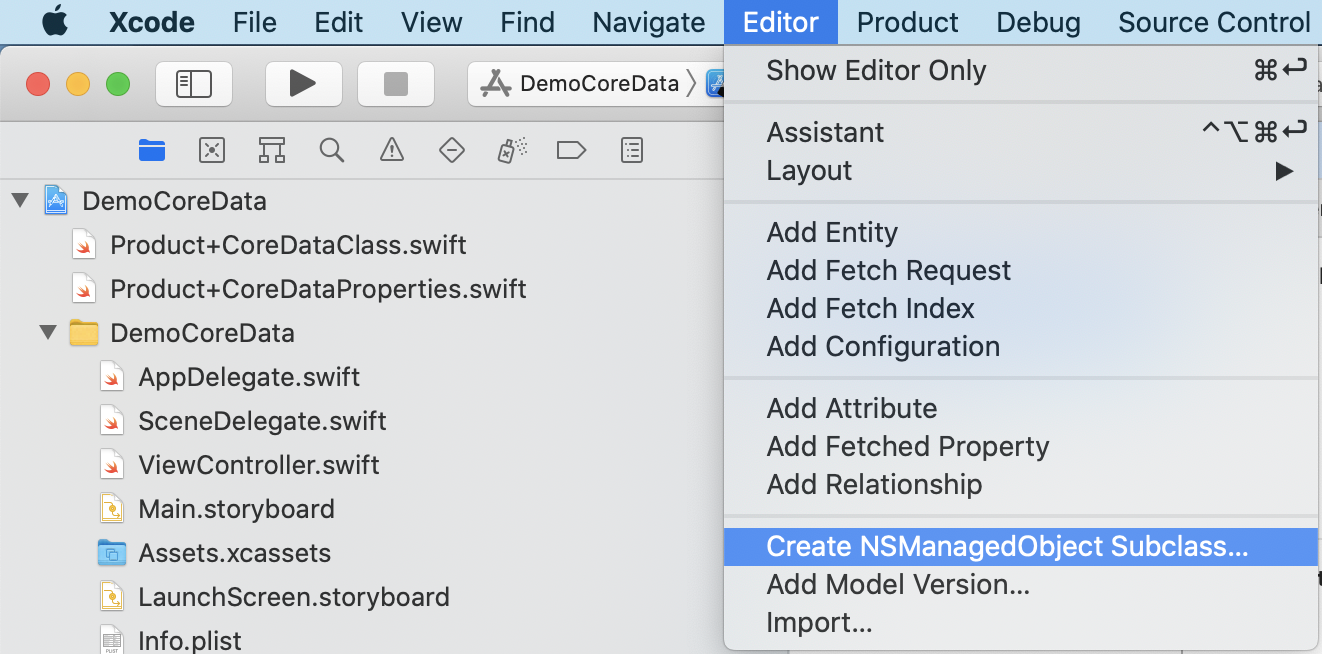Screen dimensions: 1322x654
Task: Stop the running scheme
Action: click(x=396, y=84)
